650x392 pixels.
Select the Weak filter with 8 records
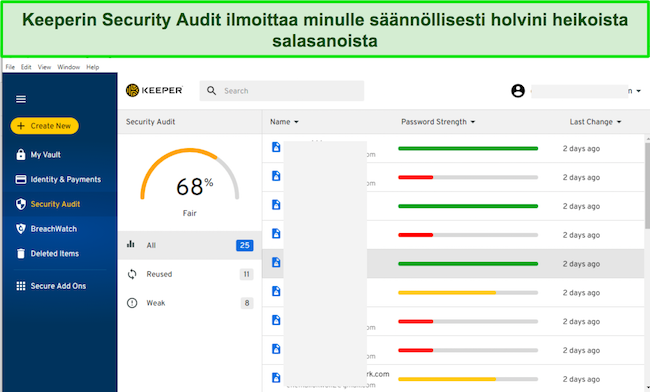click(x=190, y=303)
